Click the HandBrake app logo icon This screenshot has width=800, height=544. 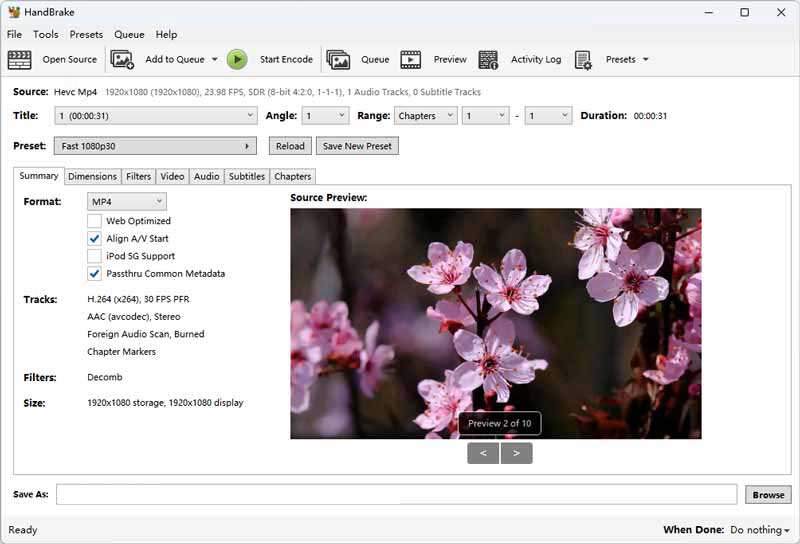pos(14,12)
